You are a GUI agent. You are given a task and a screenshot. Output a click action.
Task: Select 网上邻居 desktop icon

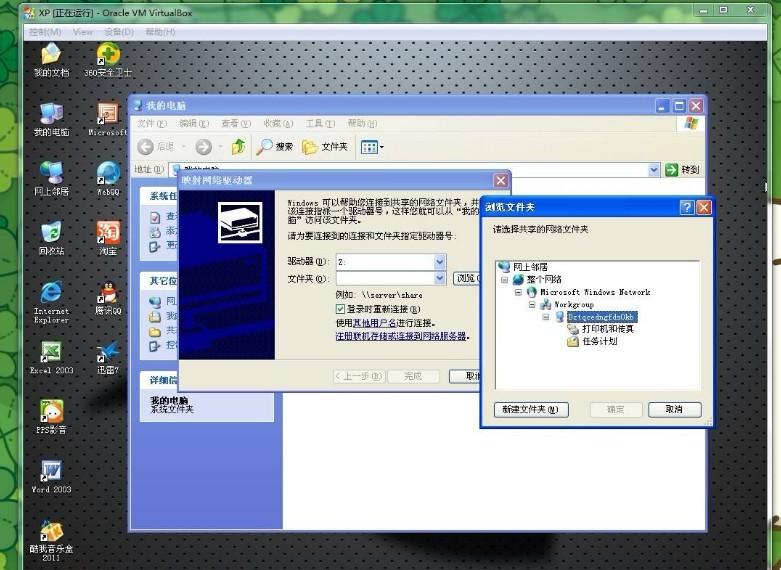coord(51,178)
